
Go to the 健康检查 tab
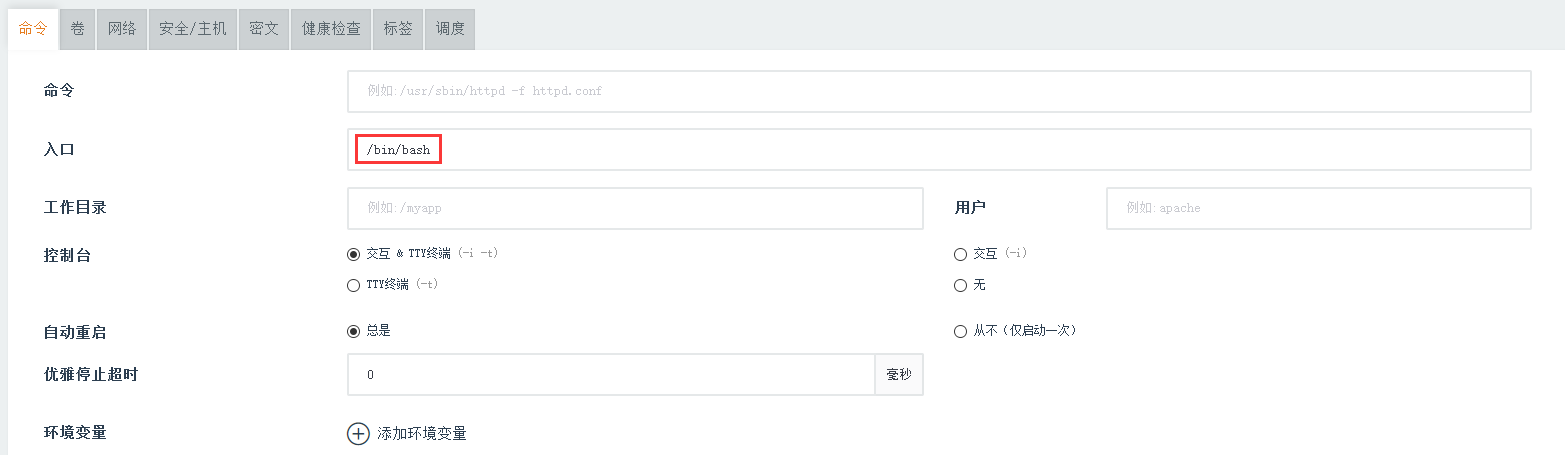point(331,29)
